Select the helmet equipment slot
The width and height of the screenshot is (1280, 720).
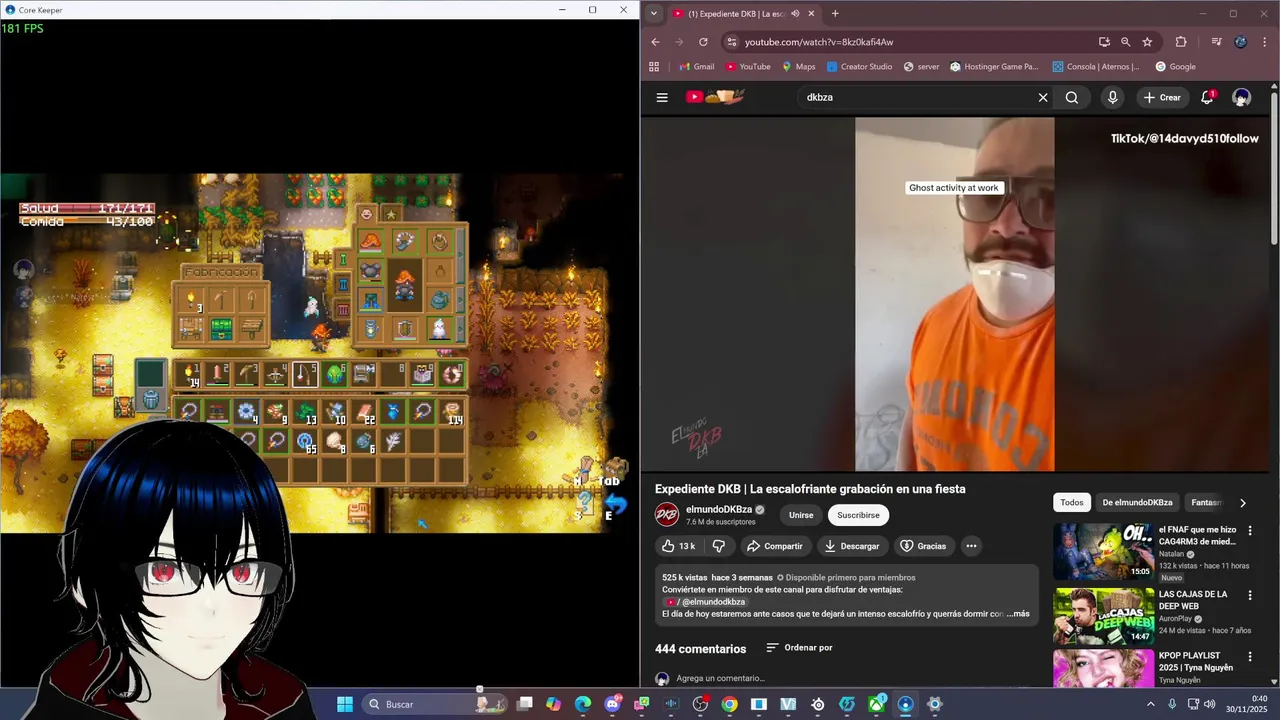click(370, 240)
